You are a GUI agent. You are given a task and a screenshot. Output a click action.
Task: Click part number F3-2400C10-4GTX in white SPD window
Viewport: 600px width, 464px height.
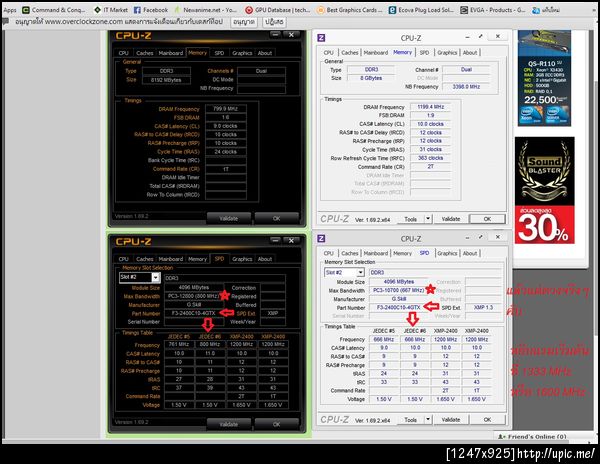pos(398,307)
